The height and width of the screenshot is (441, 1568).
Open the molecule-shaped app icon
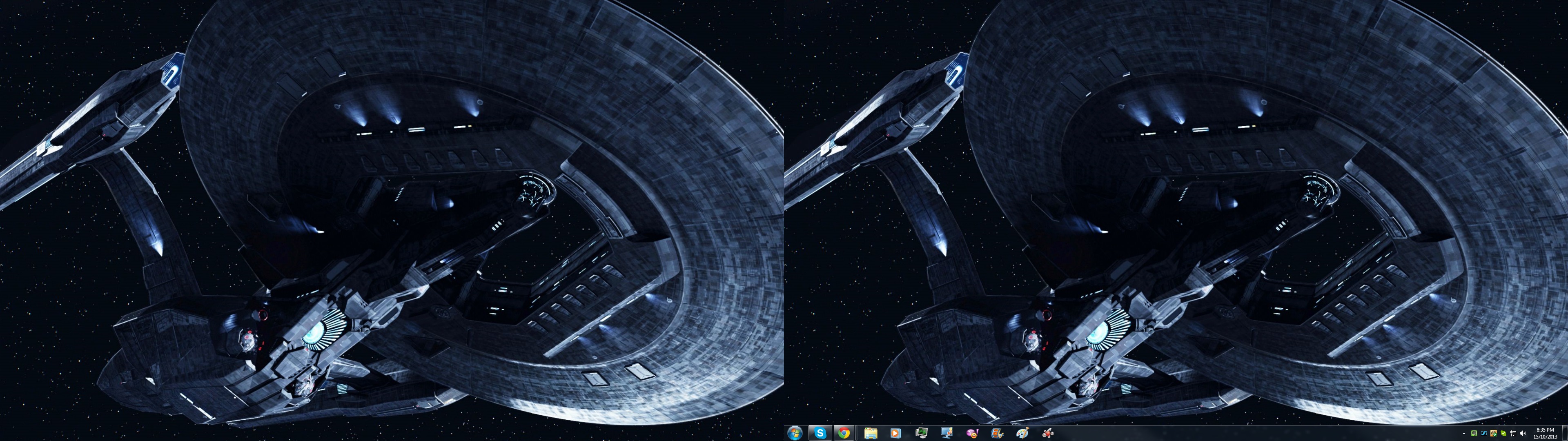click(x=1047, y=433)
